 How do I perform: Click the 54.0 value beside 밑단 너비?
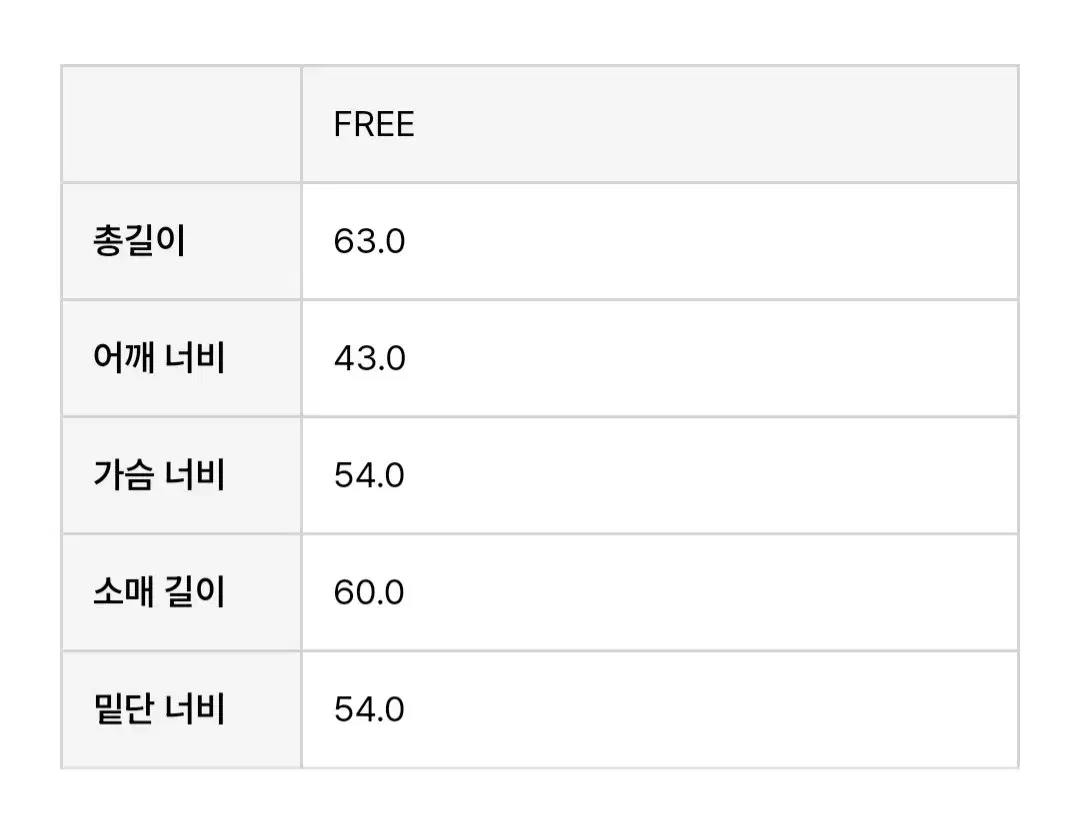point(369,709)
